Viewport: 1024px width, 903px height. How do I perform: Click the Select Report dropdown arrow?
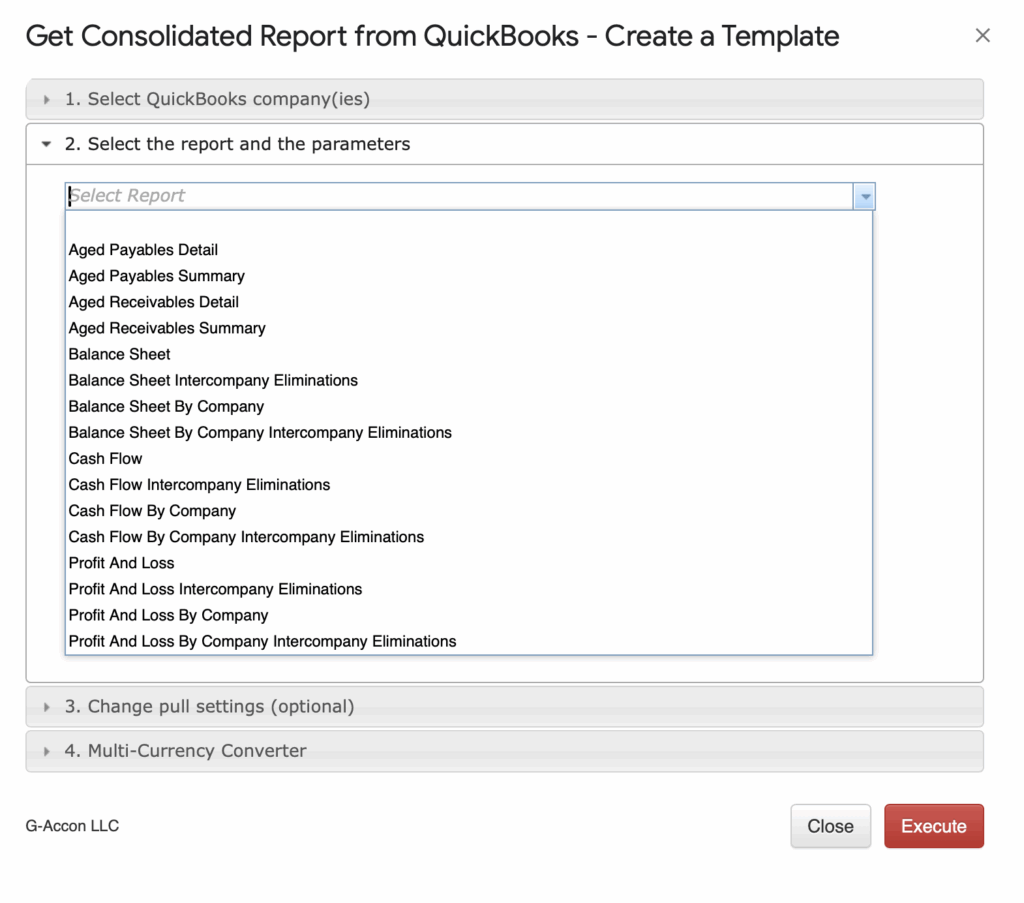point(864,196)
